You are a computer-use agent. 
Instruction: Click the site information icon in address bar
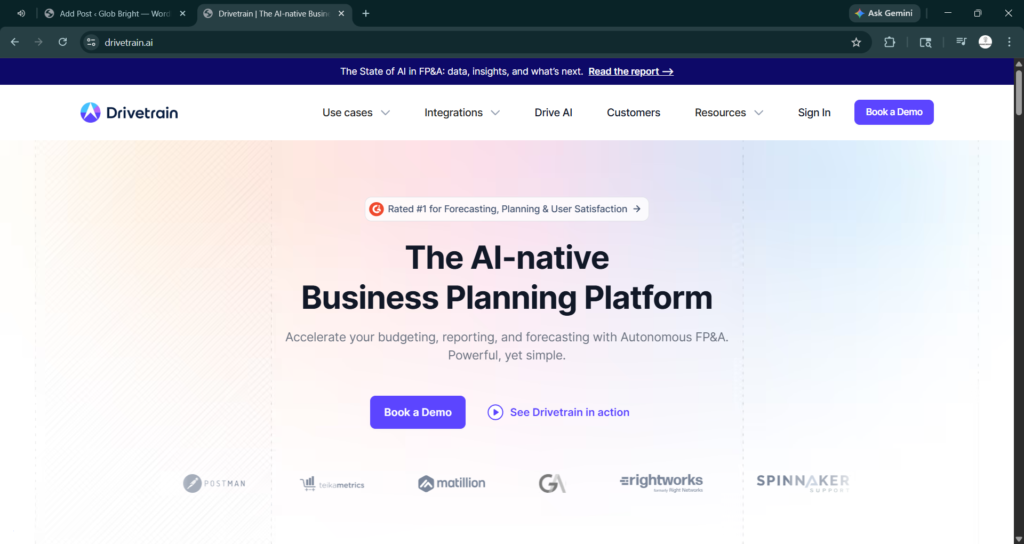[x=91, y=42]
